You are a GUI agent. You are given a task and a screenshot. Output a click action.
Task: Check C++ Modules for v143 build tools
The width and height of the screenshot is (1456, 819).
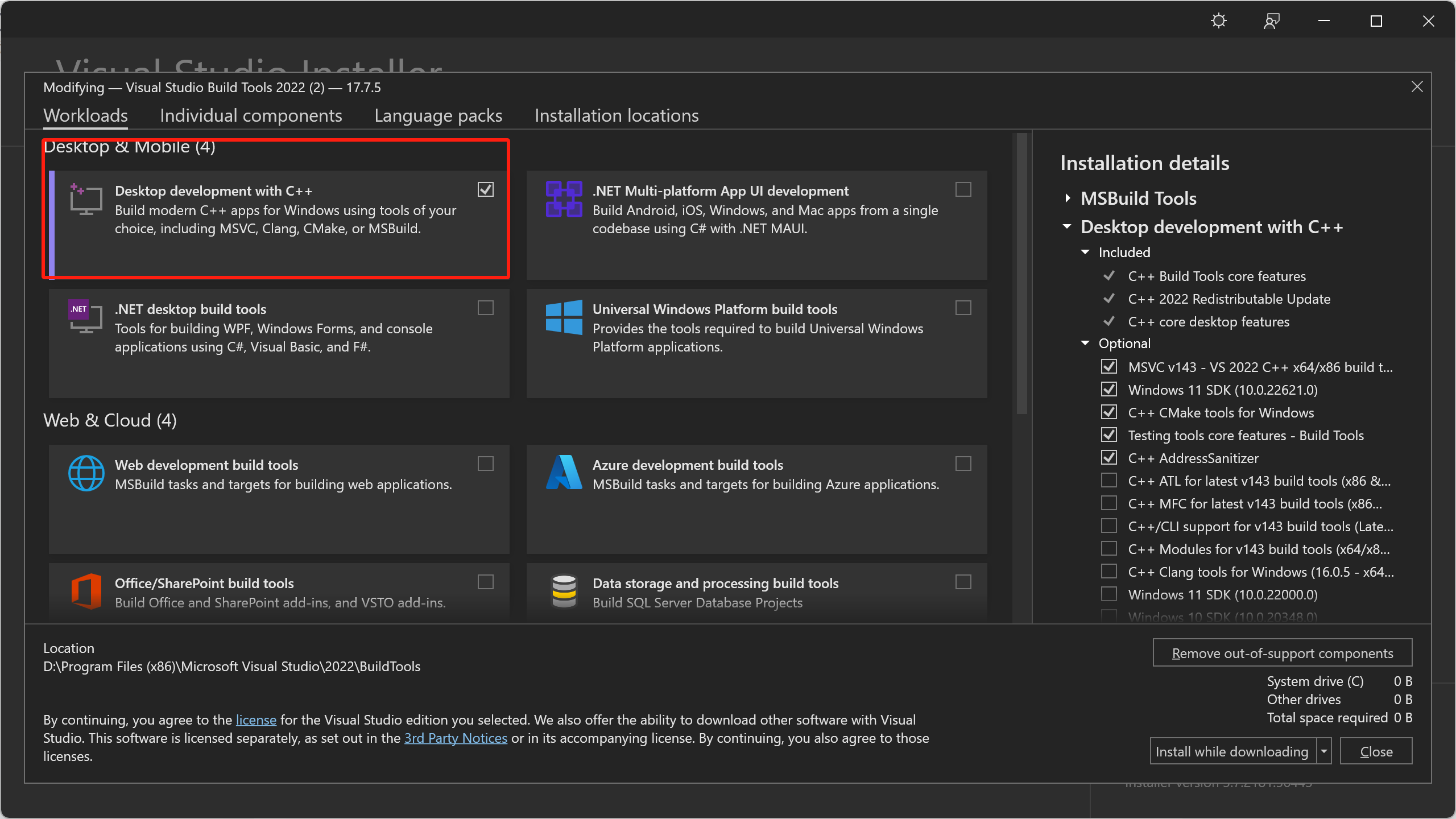1109,548
